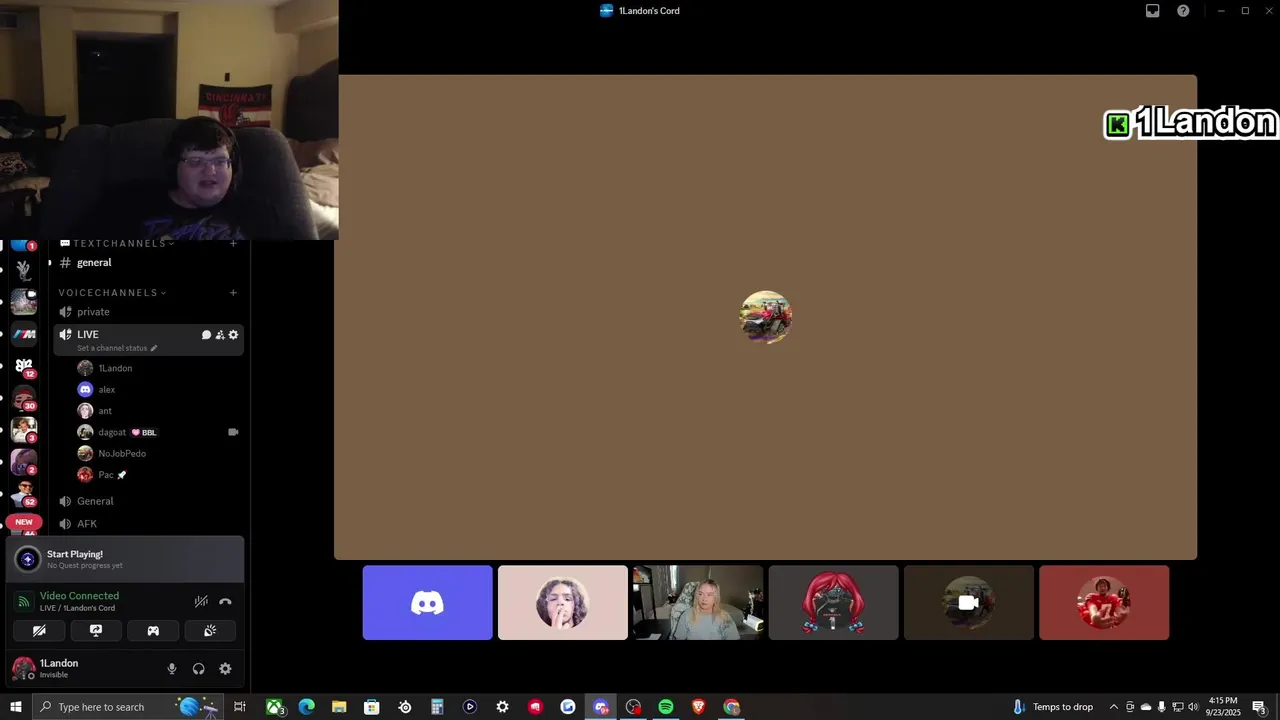Add a new voice channel
The image size is (1280, 720).
233,293
